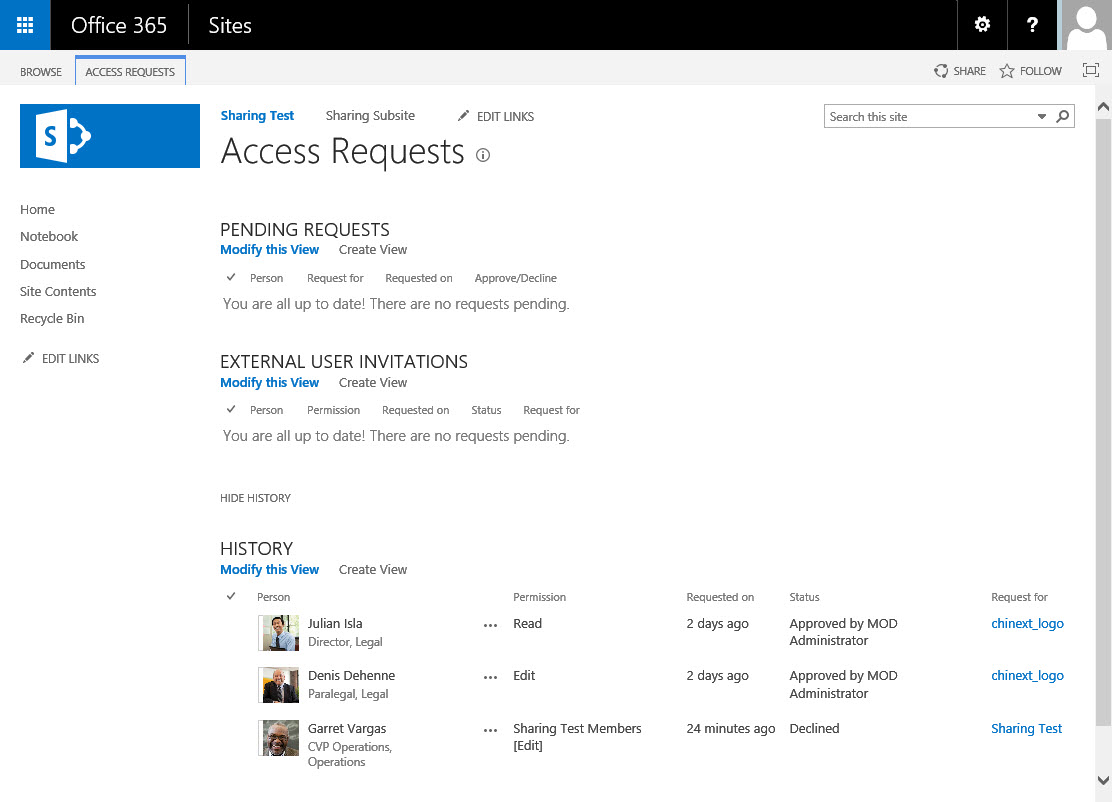Expand the search scope dropdown arrow
This screenshot has width=1112, height=802.
[x=1042, y=116]
